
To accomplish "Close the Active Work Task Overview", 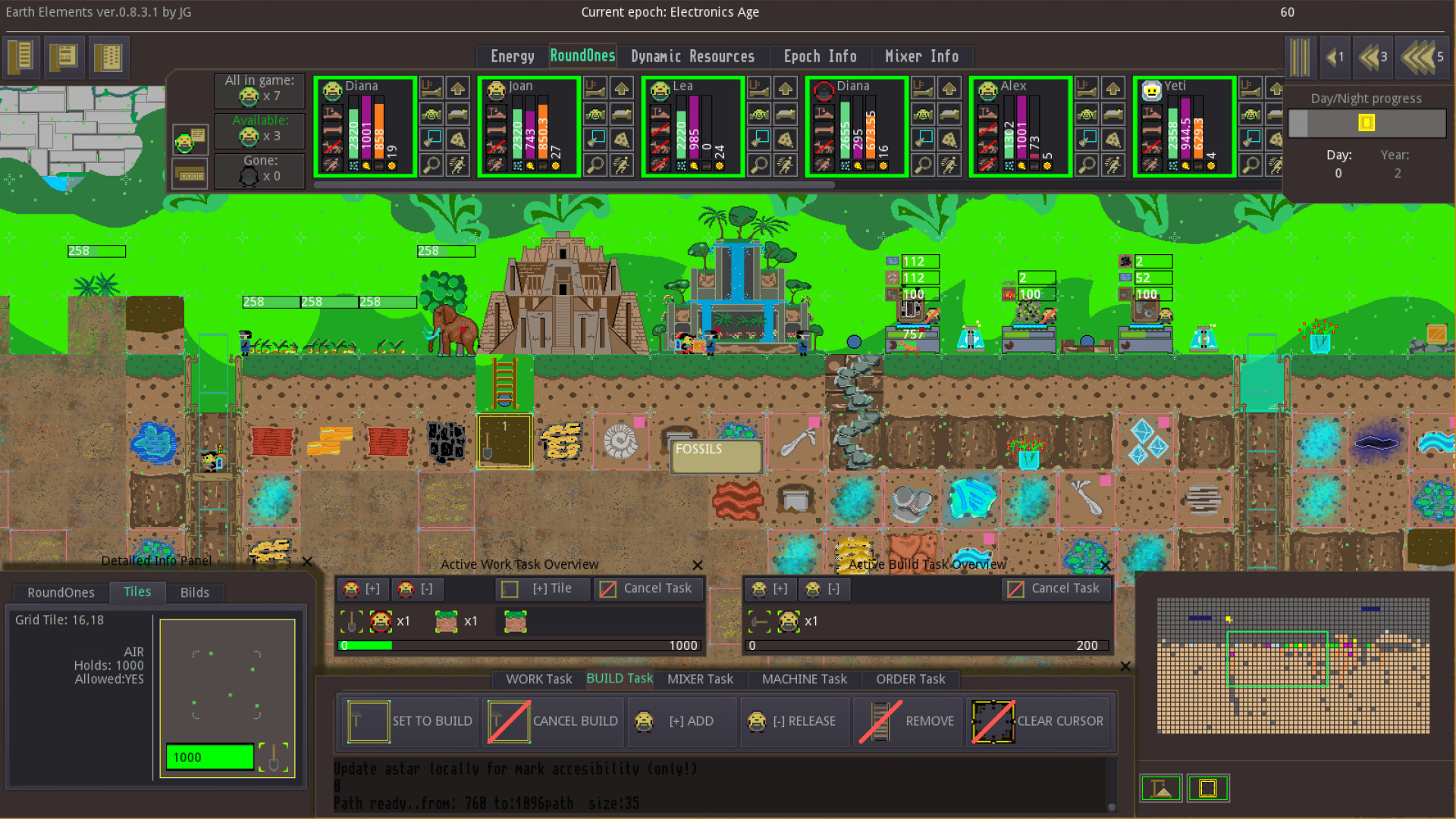I will tap(697, 565).
